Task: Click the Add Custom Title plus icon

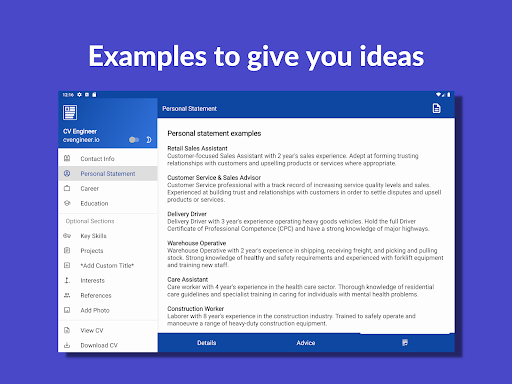Action: point(67,265)
